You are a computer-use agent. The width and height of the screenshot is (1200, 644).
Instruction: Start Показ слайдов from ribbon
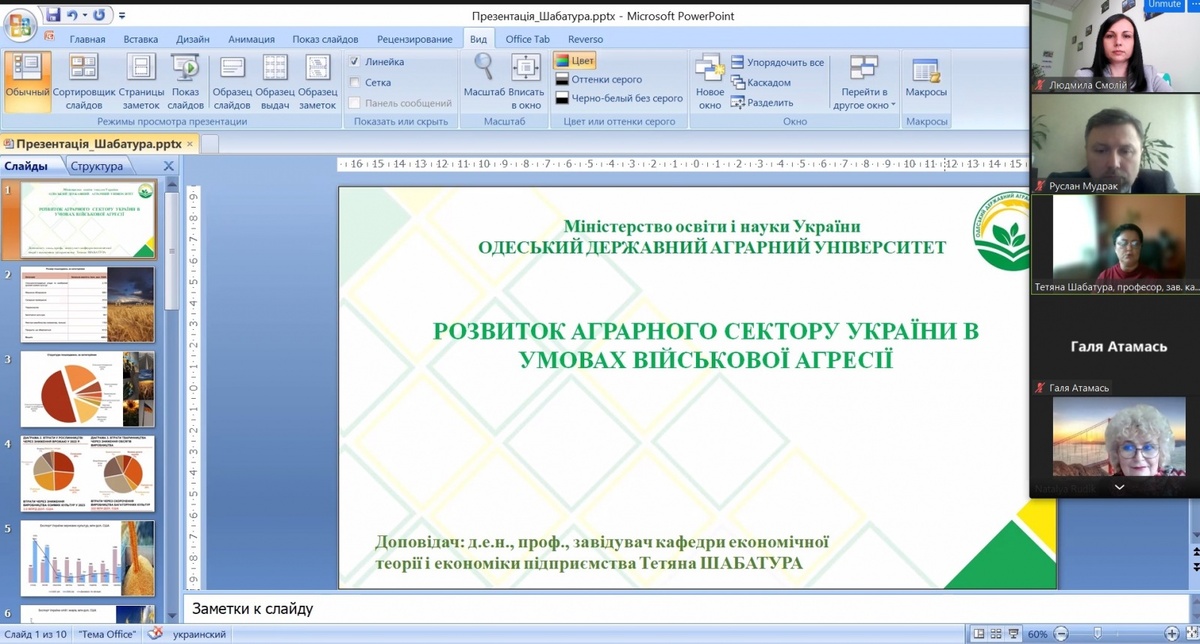[186, 82]
